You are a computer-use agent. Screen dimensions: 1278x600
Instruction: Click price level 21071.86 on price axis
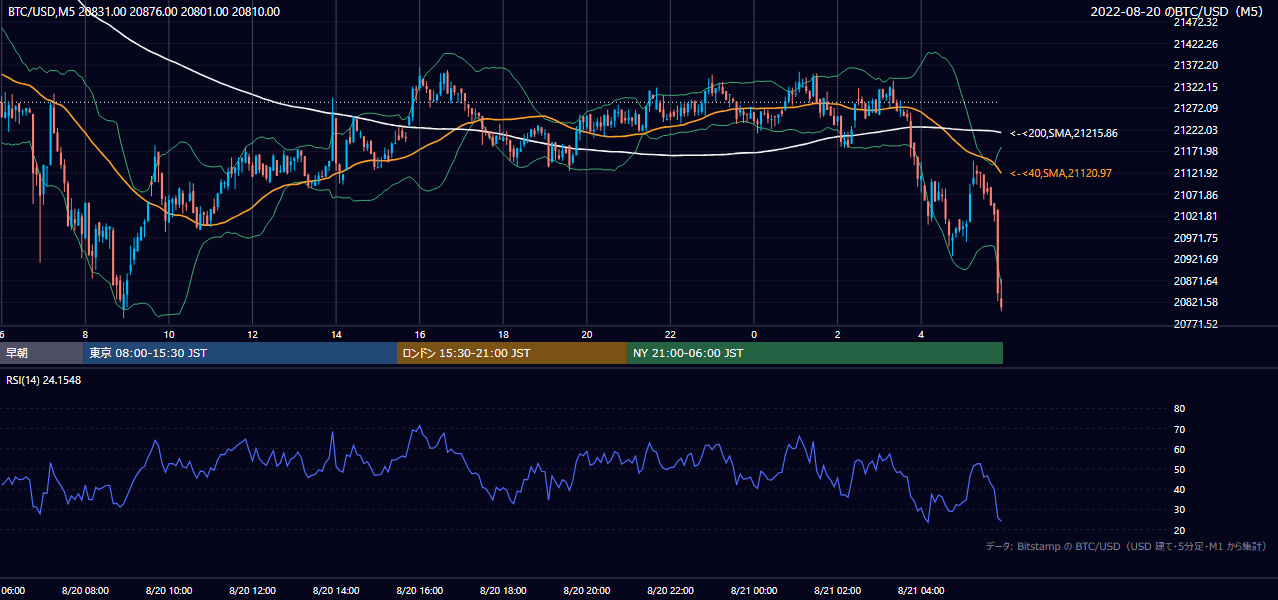pyautogui.click(x=1195, y=195)
